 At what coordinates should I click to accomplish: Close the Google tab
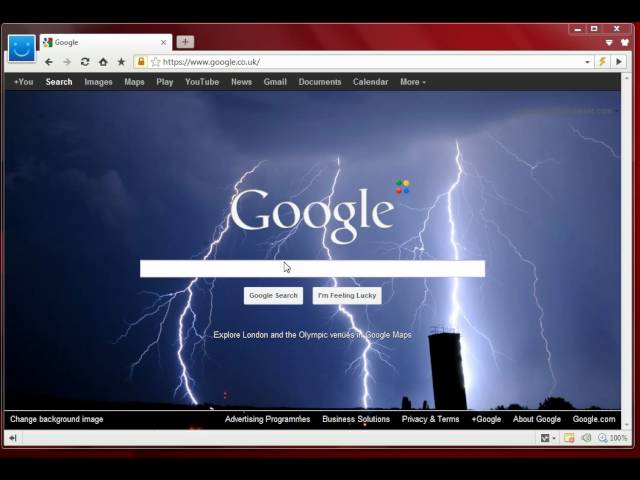163,42
